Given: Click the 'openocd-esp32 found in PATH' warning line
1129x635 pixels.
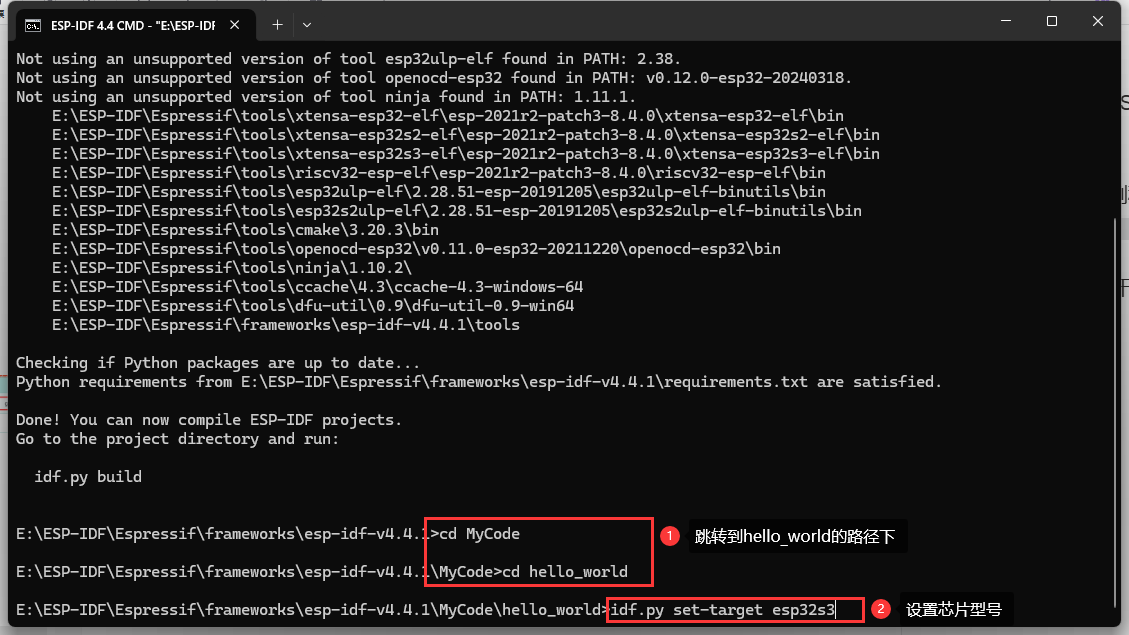Looking at the screenshot, I should [434, 78].
